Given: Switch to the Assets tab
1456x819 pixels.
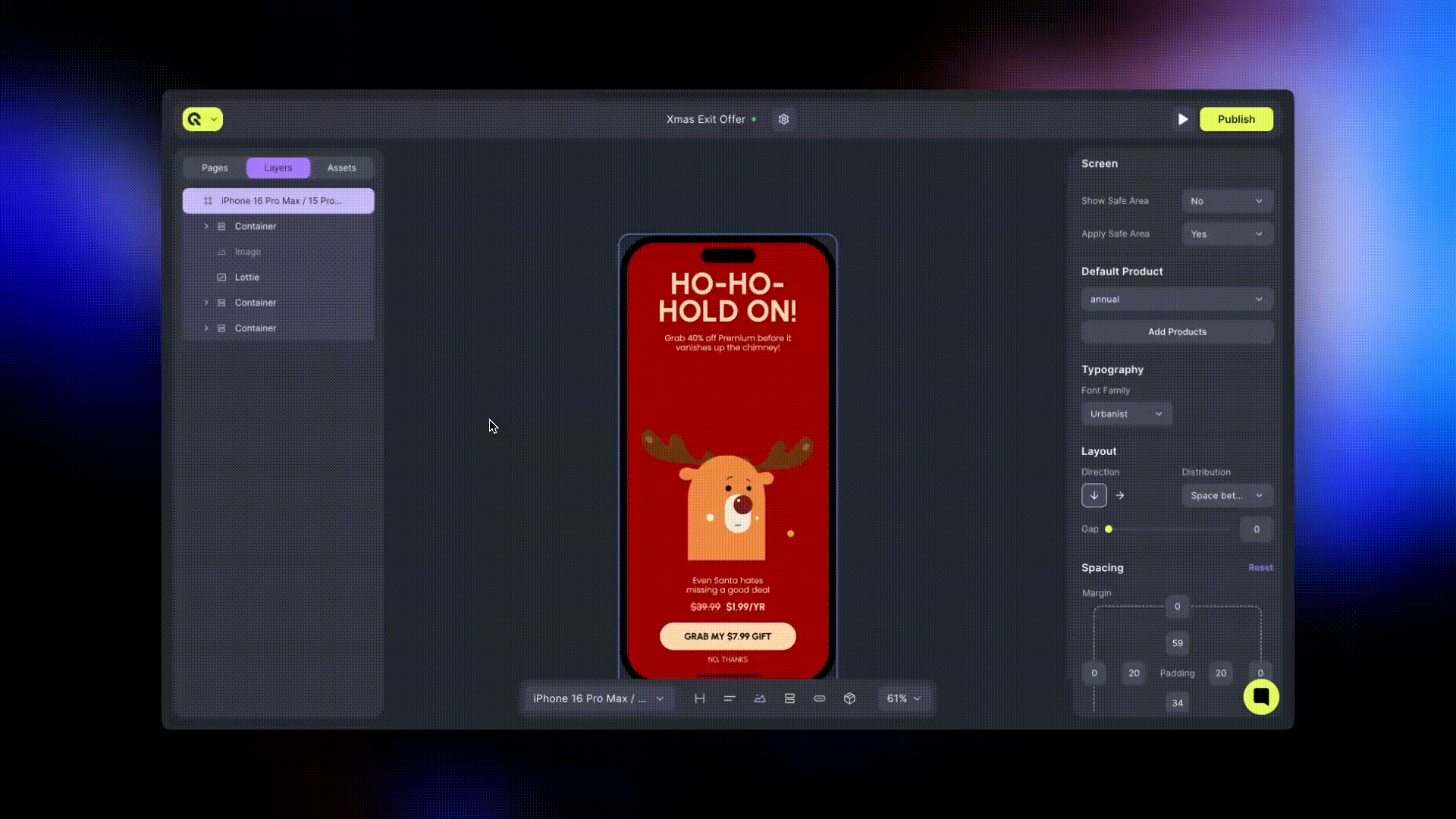Looking at the screenshot, I should 341,168.
